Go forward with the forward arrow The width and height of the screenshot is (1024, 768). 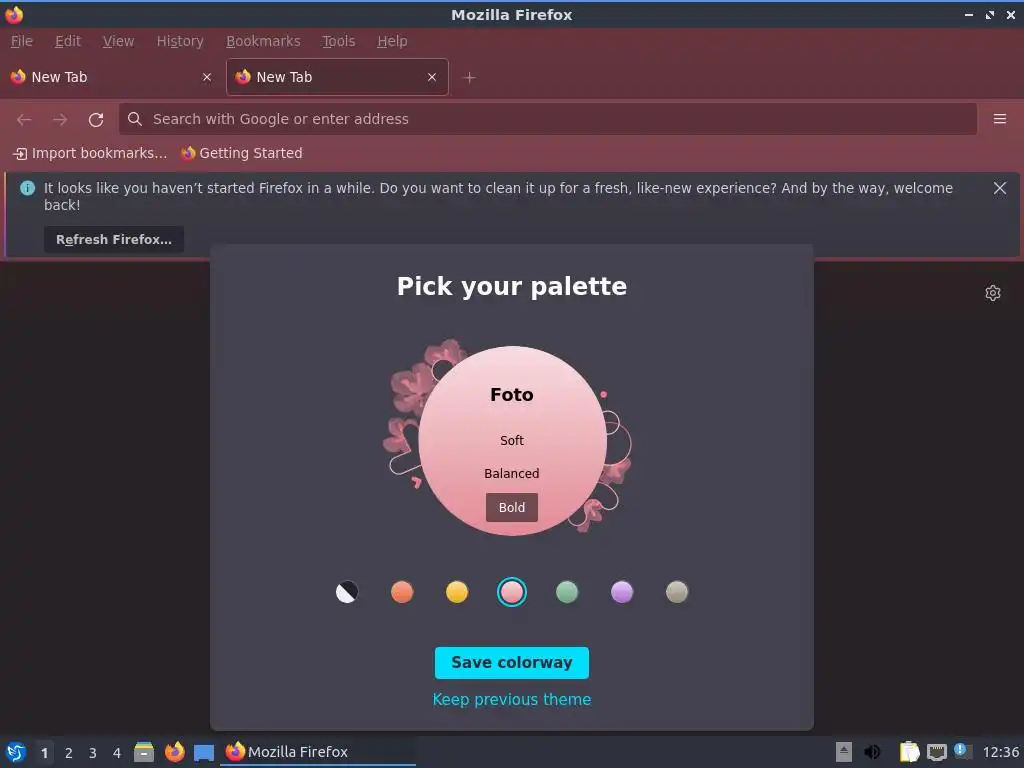click(x=59, y=120)
